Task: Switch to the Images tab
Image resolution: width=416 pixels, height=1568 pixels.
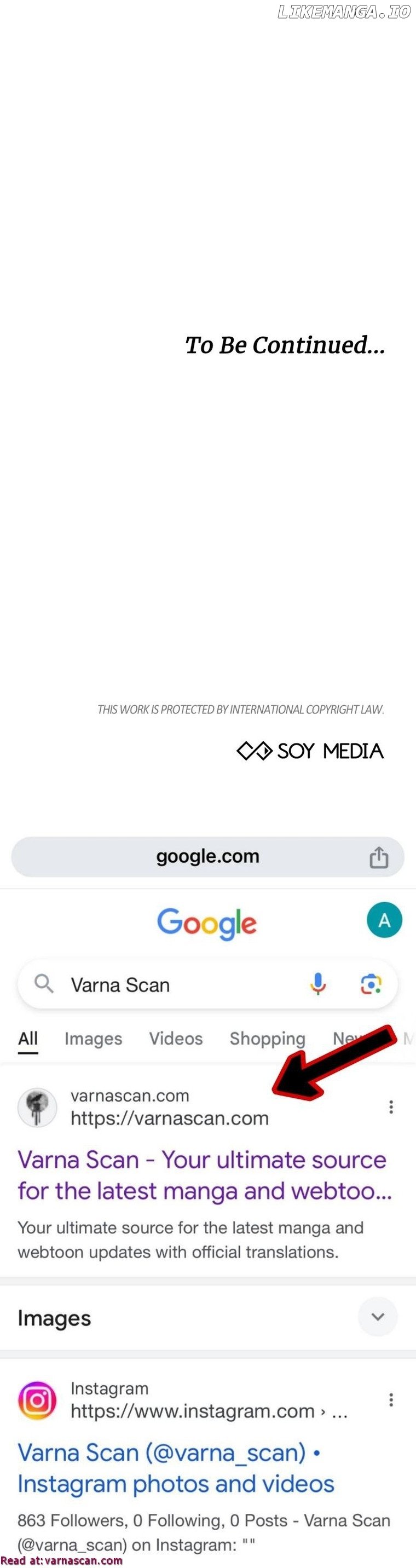Action: [93, 1039]
